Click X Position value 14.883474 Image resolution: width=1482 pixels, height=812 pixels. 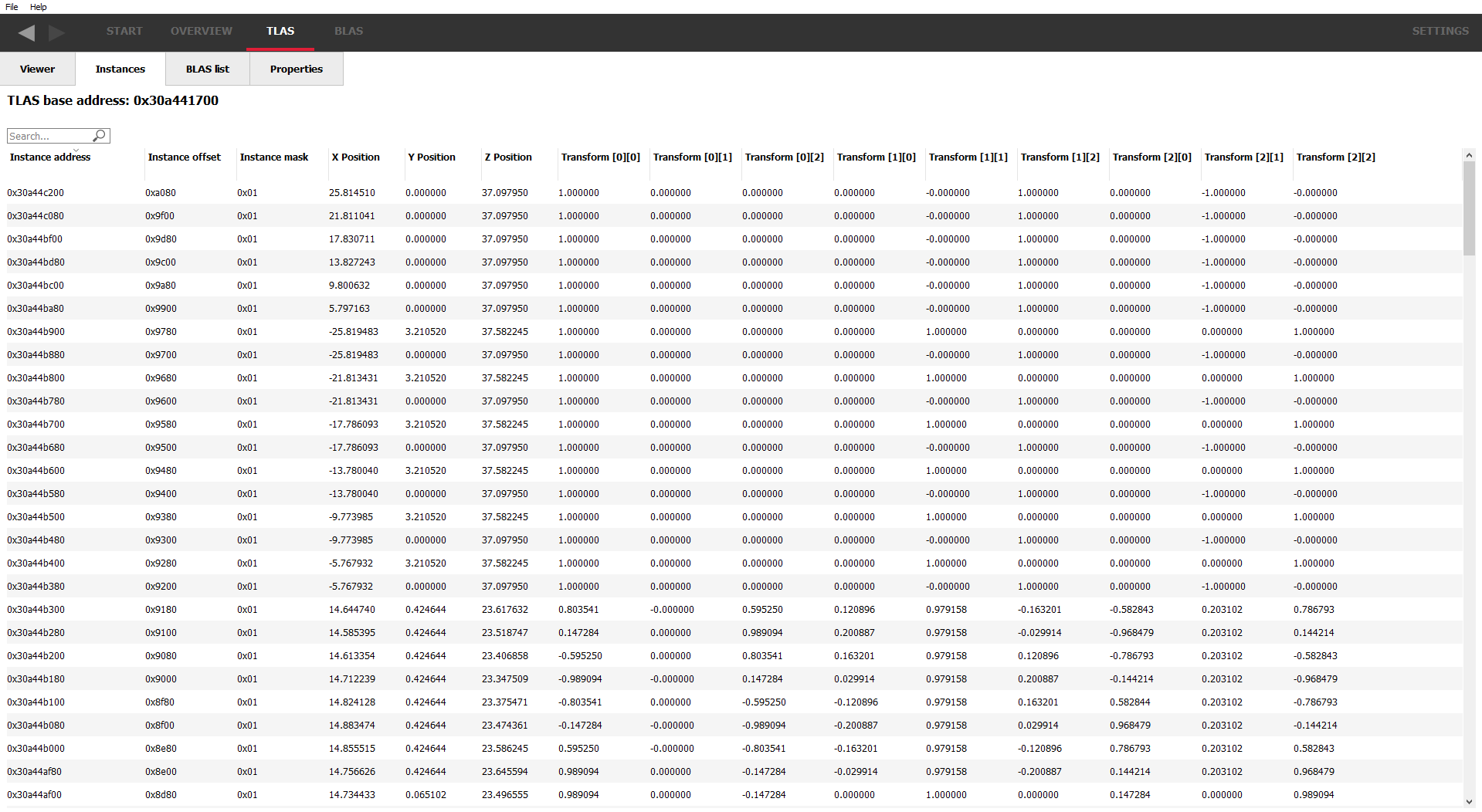(352, 726)
